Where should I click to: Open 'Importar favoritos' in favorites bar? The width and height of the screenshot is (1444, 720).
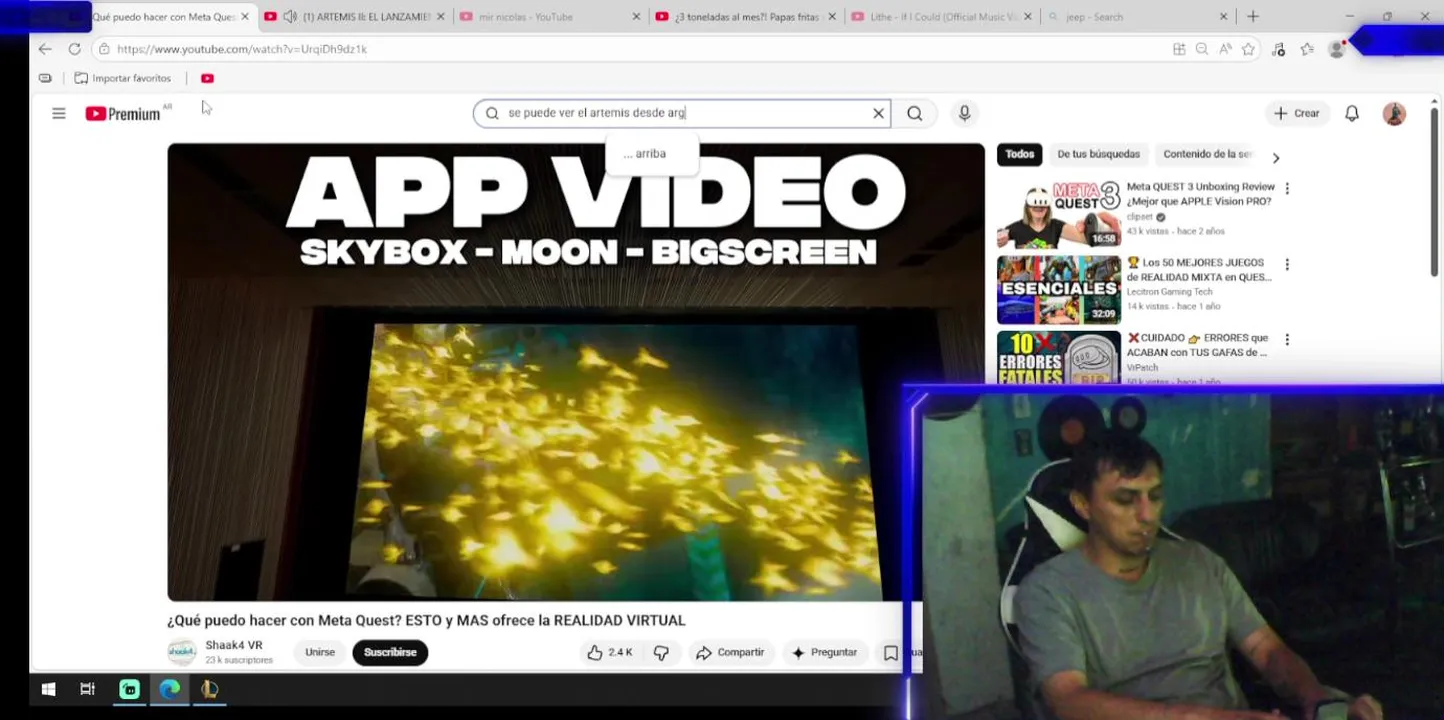[123, 78]
